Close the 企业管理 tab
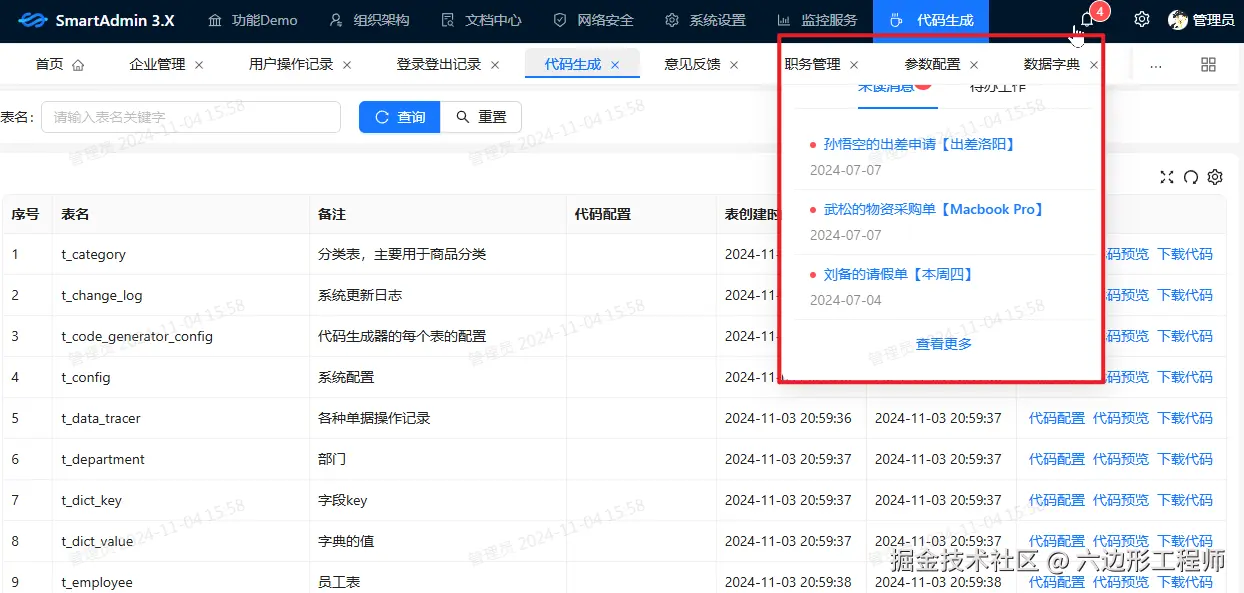 (199, 65)
